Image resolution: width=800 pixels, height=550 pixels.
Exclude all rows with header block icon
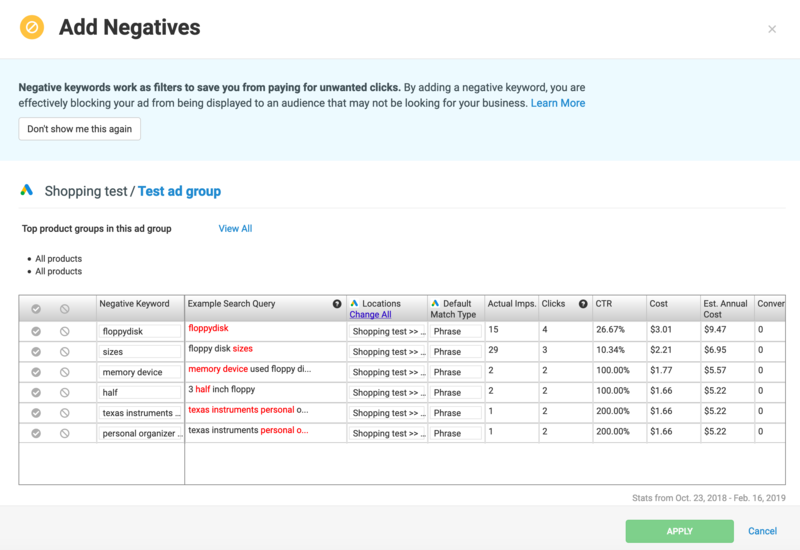(x=64, y=309)
